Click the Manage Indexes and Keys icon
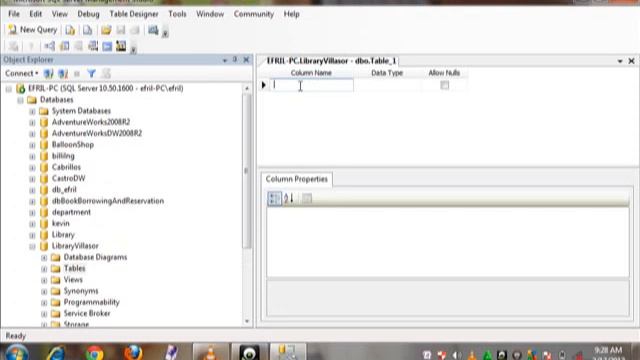The image size is (640, 360). 64,46
